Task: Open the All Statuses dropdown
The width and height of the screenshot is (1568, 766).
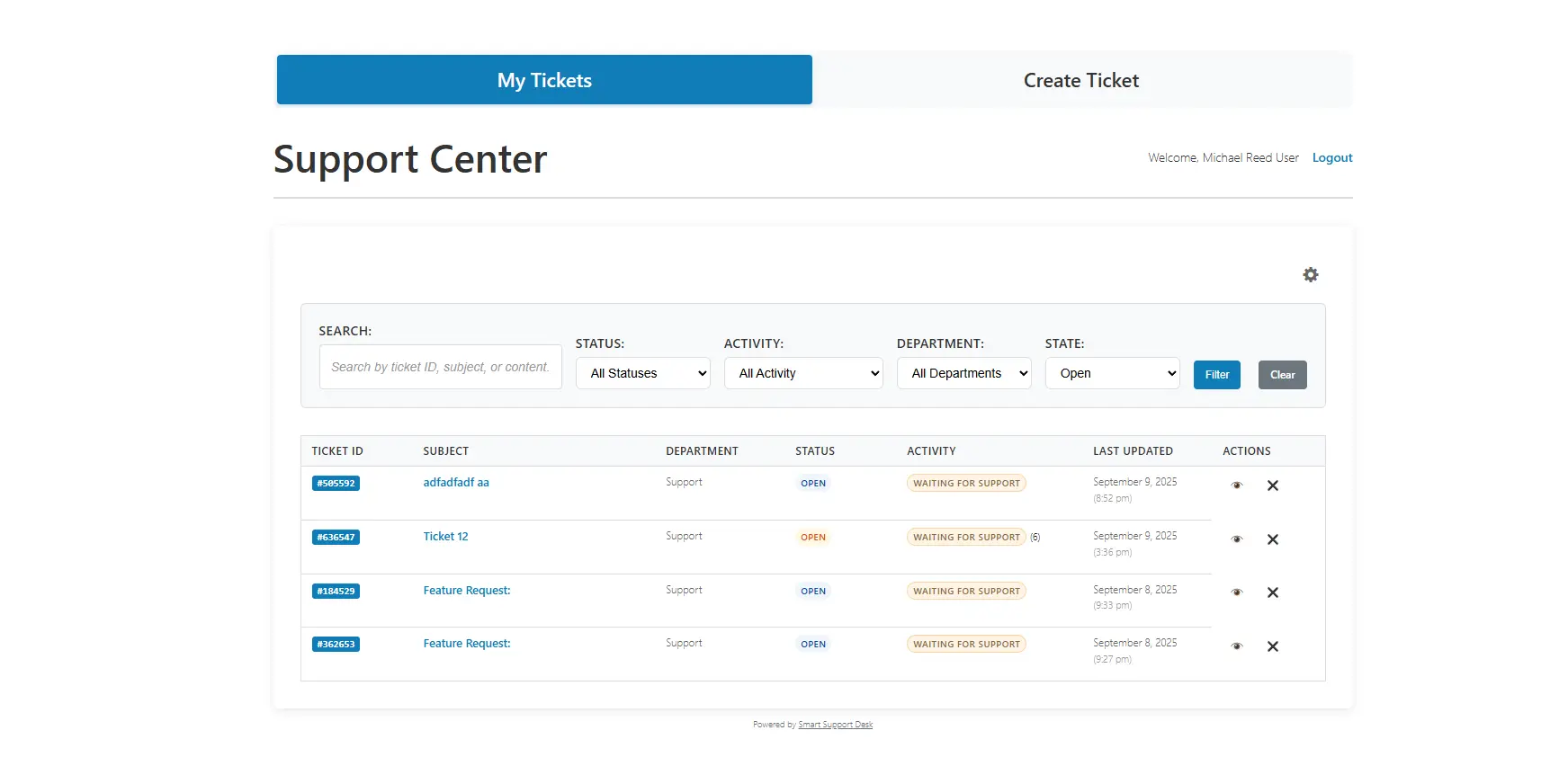Action: click(x=643, y=373)
